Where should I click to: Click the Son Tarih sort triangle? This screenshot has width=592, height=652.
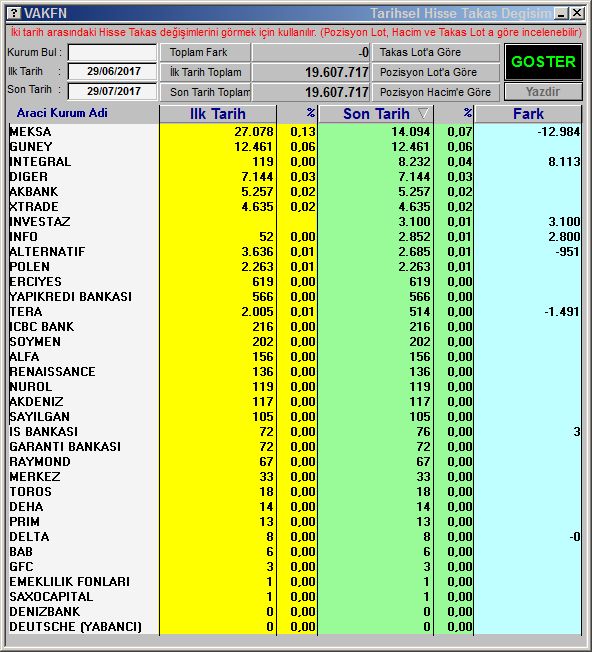point(423,114)
